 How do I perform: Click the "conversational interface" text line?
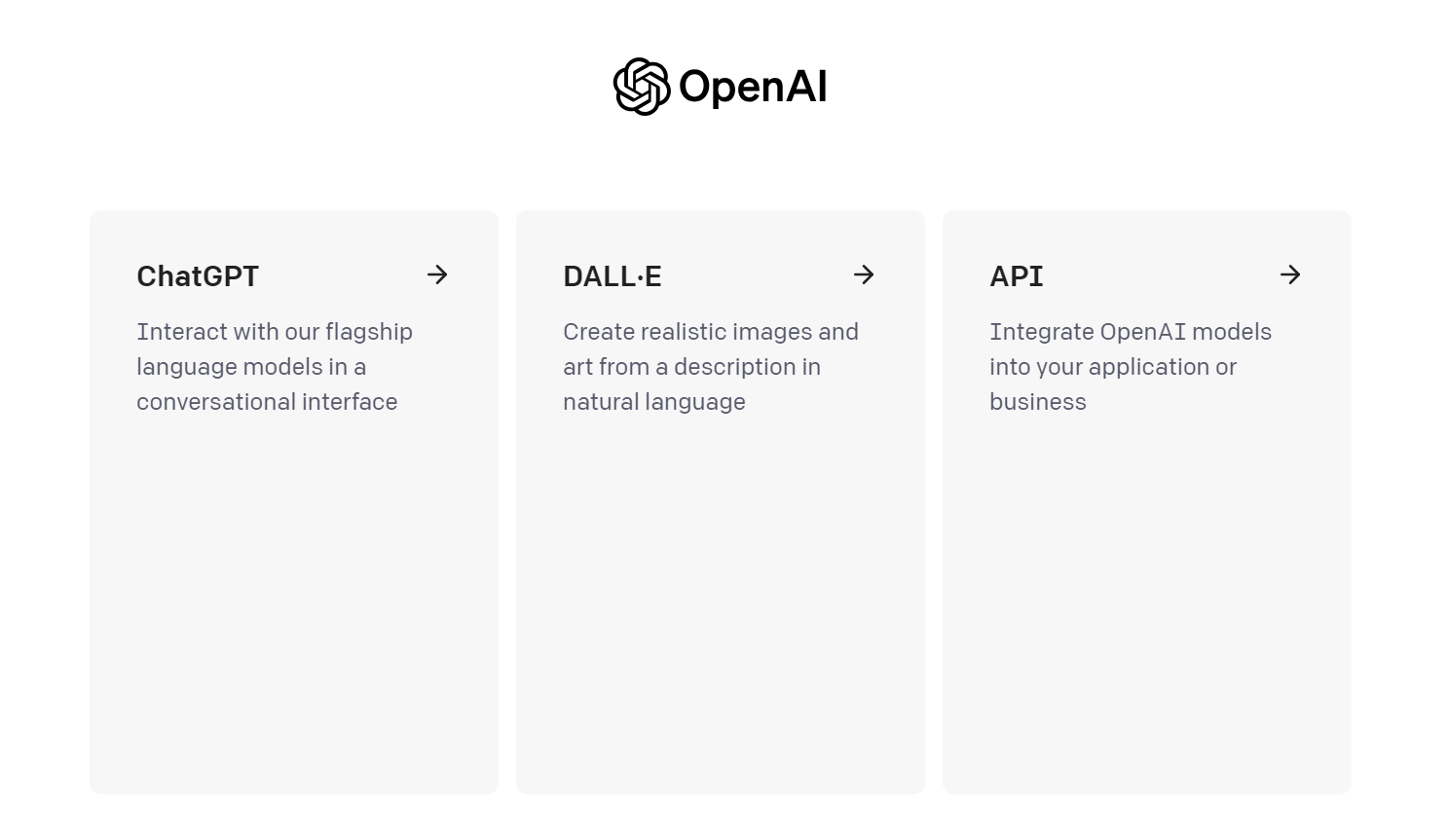[x=267, y=402]
